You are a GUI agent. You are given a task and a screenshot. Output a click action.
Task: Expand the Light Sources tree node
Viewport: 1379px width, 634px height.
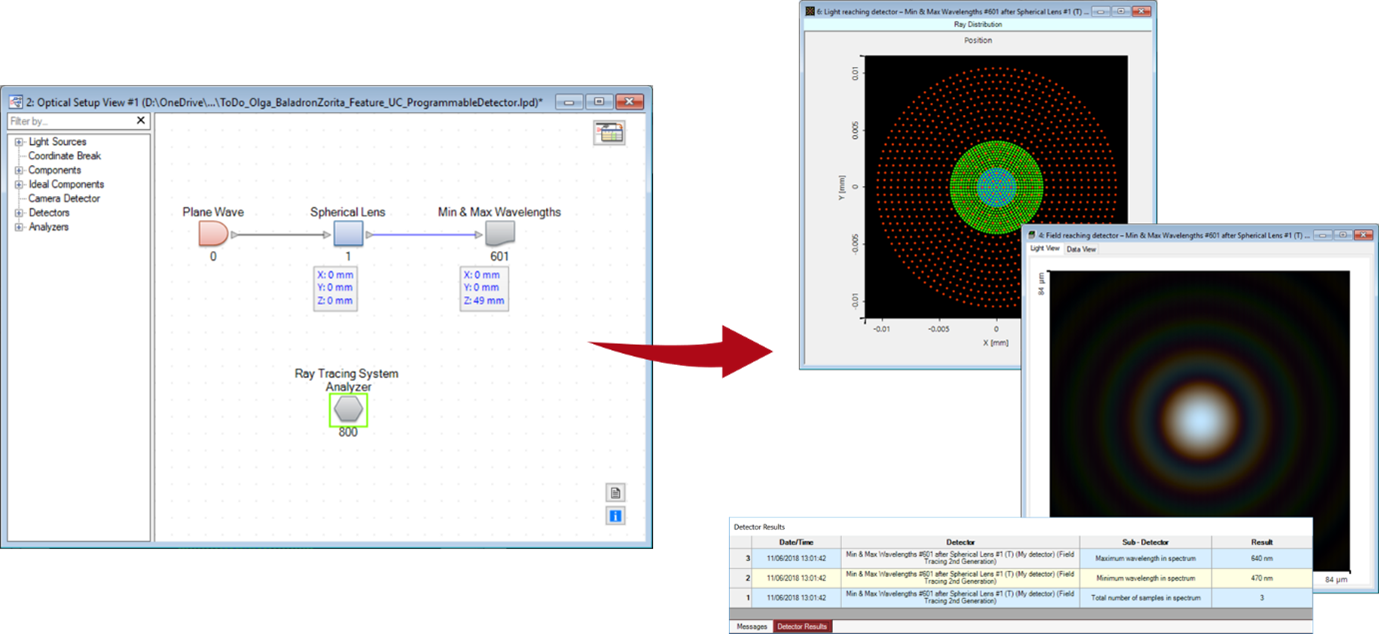pos(19,142)
